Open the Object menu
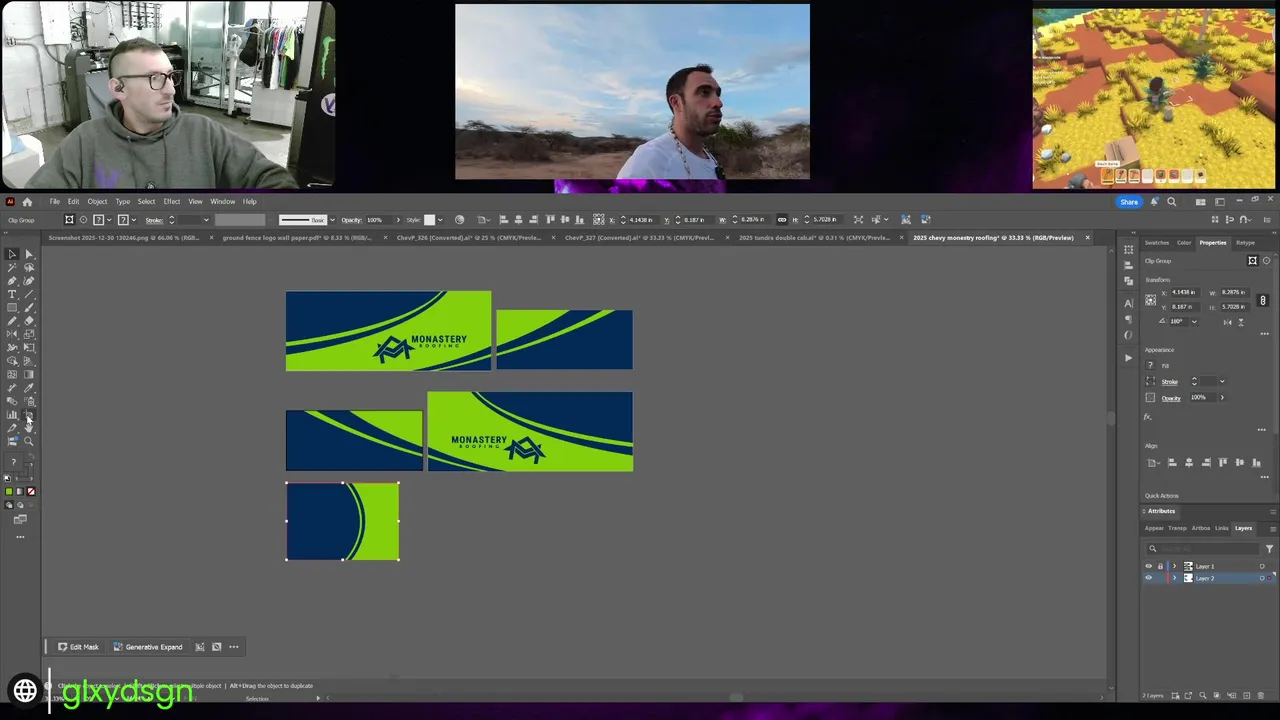Screen dimensions: 1280x720 click(97, 201)
